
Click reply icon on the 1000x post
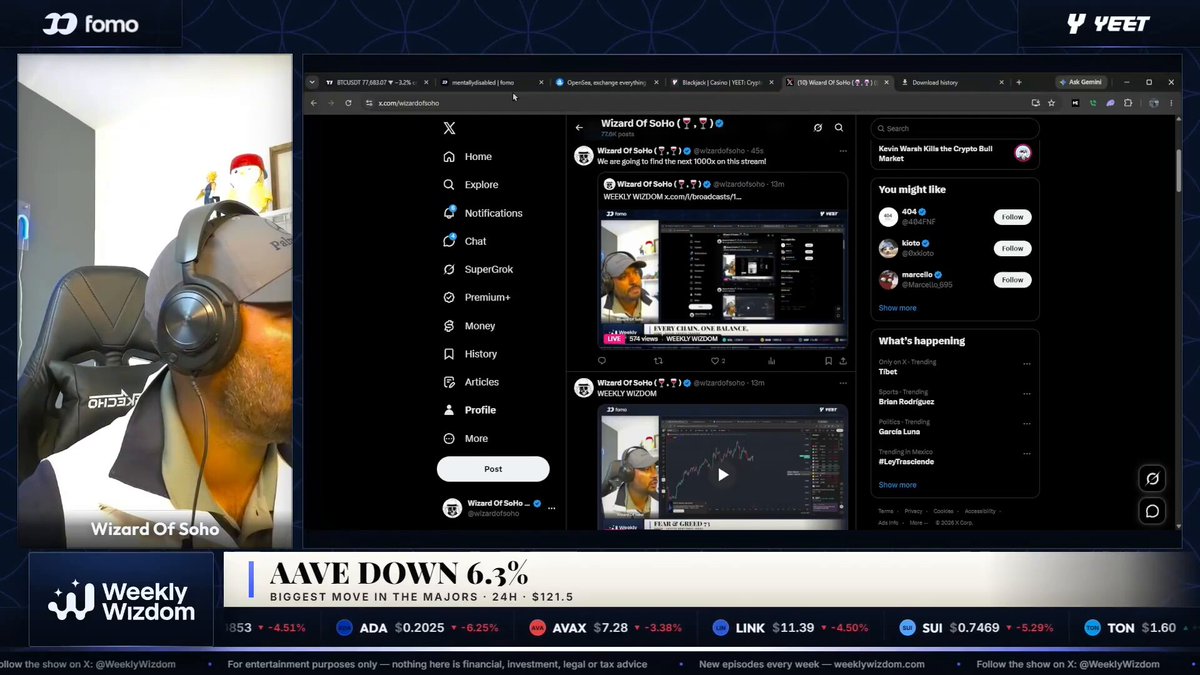click(x=602, y=361)
